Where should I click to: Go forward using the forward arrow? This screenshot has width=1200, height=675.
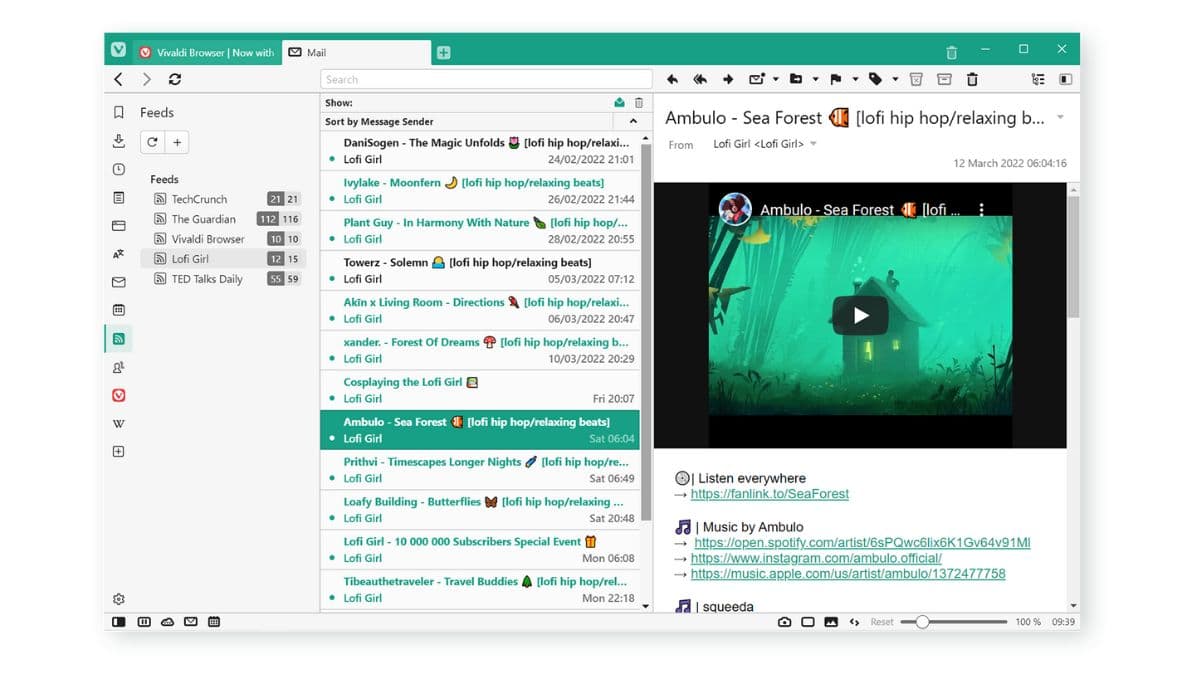(147, 79)
